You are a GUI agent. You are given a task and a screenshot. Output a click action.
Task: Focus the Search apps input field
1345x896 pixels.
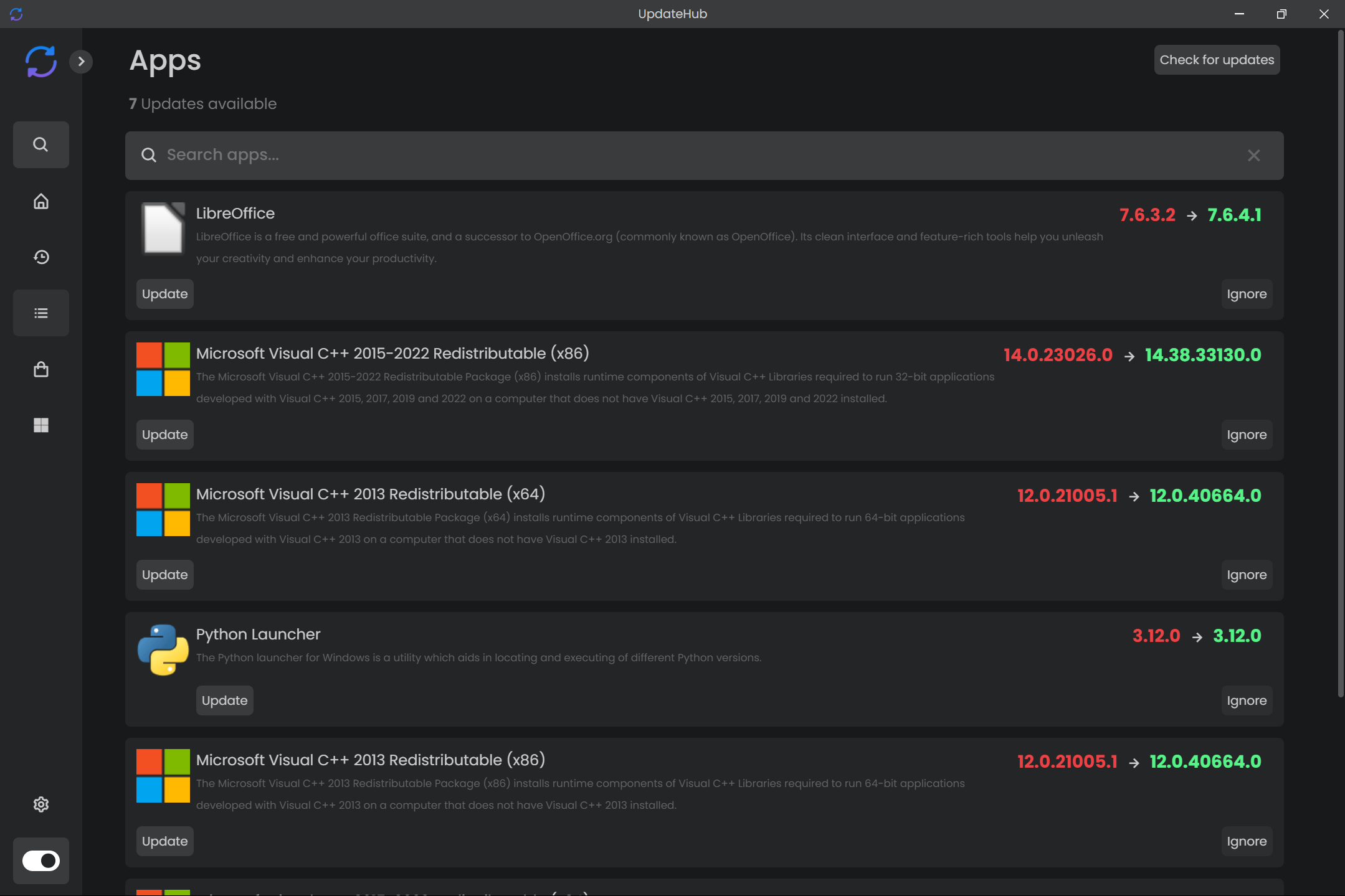click(685, 155)
